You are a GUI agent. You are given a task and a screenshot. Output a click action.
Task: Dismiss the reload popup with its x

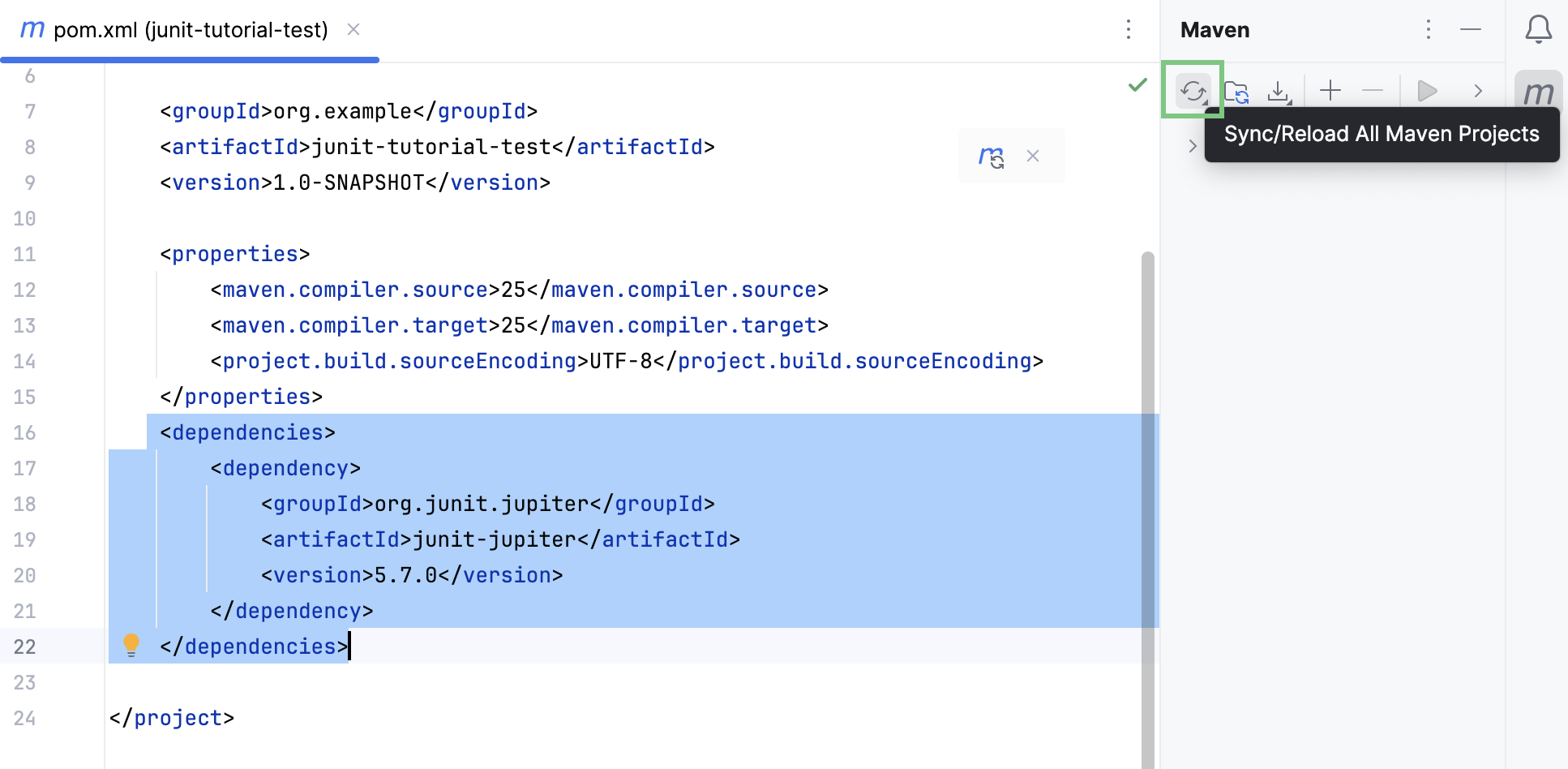coord(1033,156)
